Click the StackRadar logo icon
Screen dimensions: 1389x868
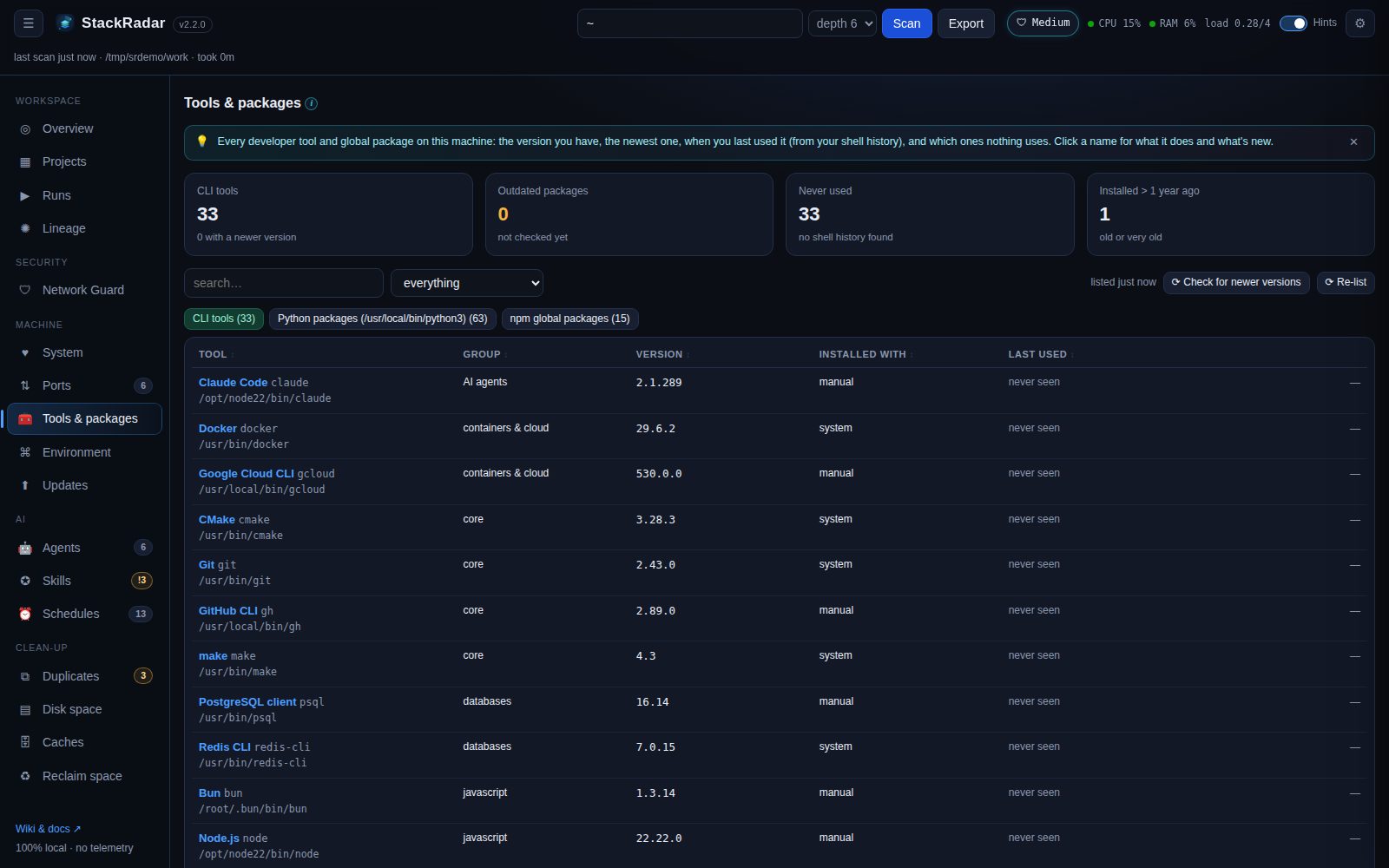pos(64,23)
